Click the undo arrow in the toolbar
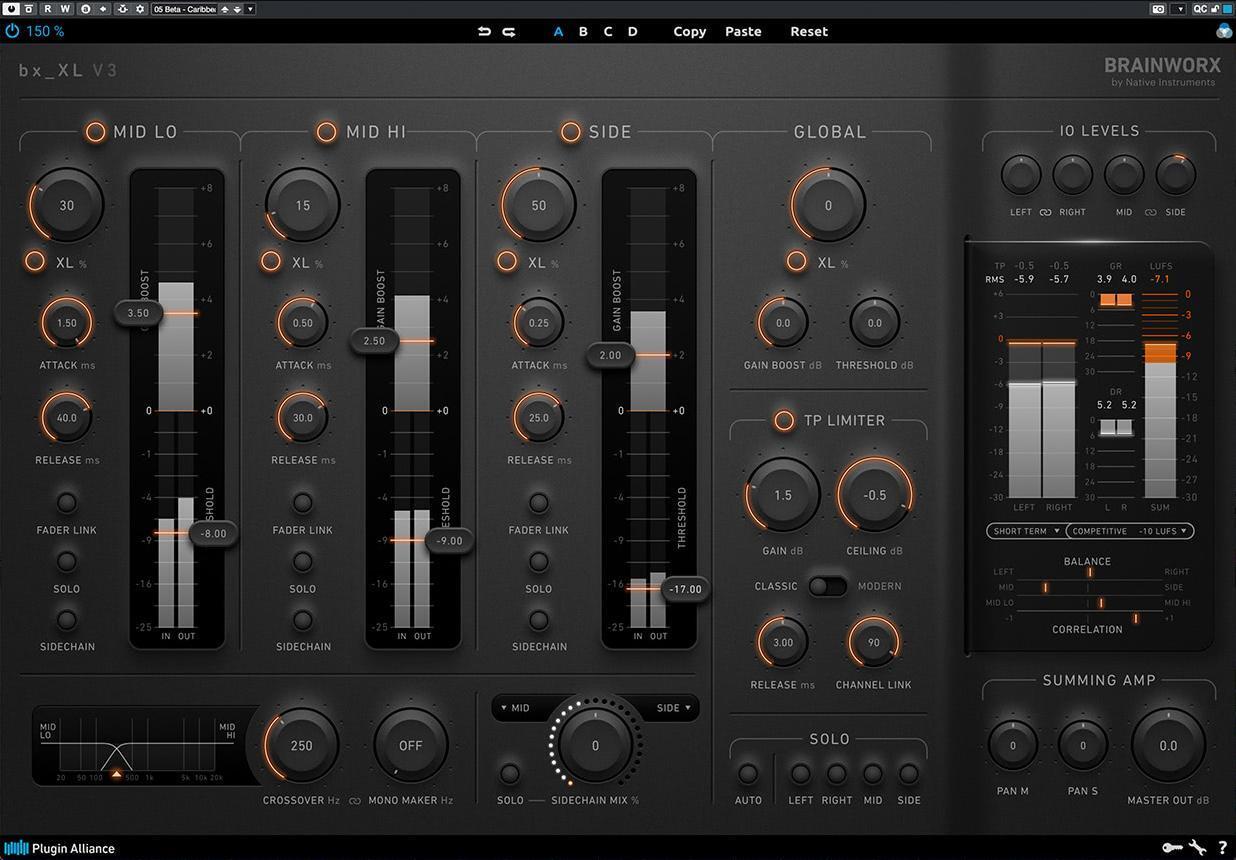Viewport: 1236px width, 860px height. click(484, 31)
